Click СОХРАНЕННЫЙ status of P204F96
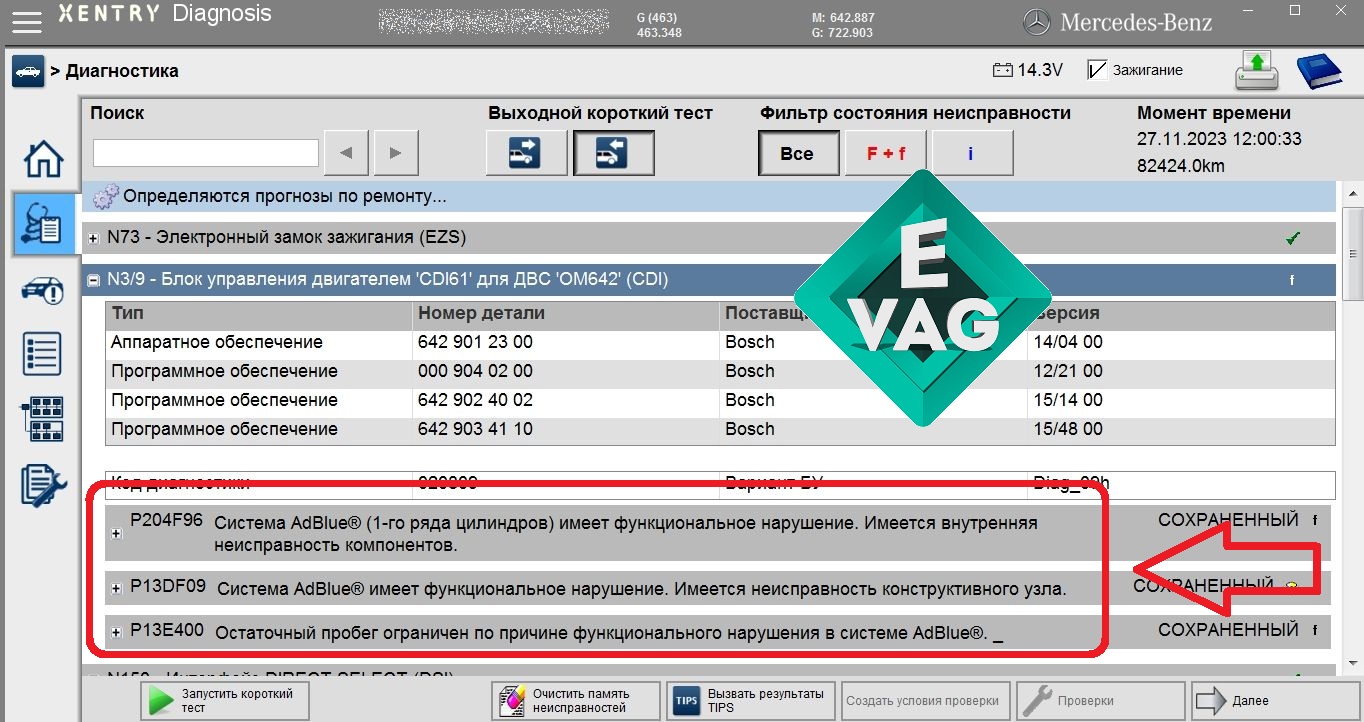 [1228, 520]
